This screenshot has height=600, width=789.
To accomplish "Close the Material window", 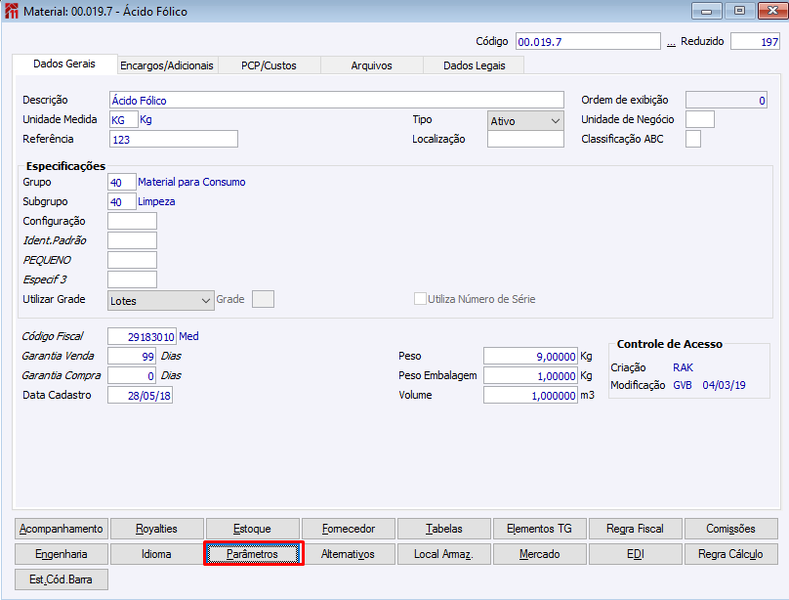I will (772, 11).
